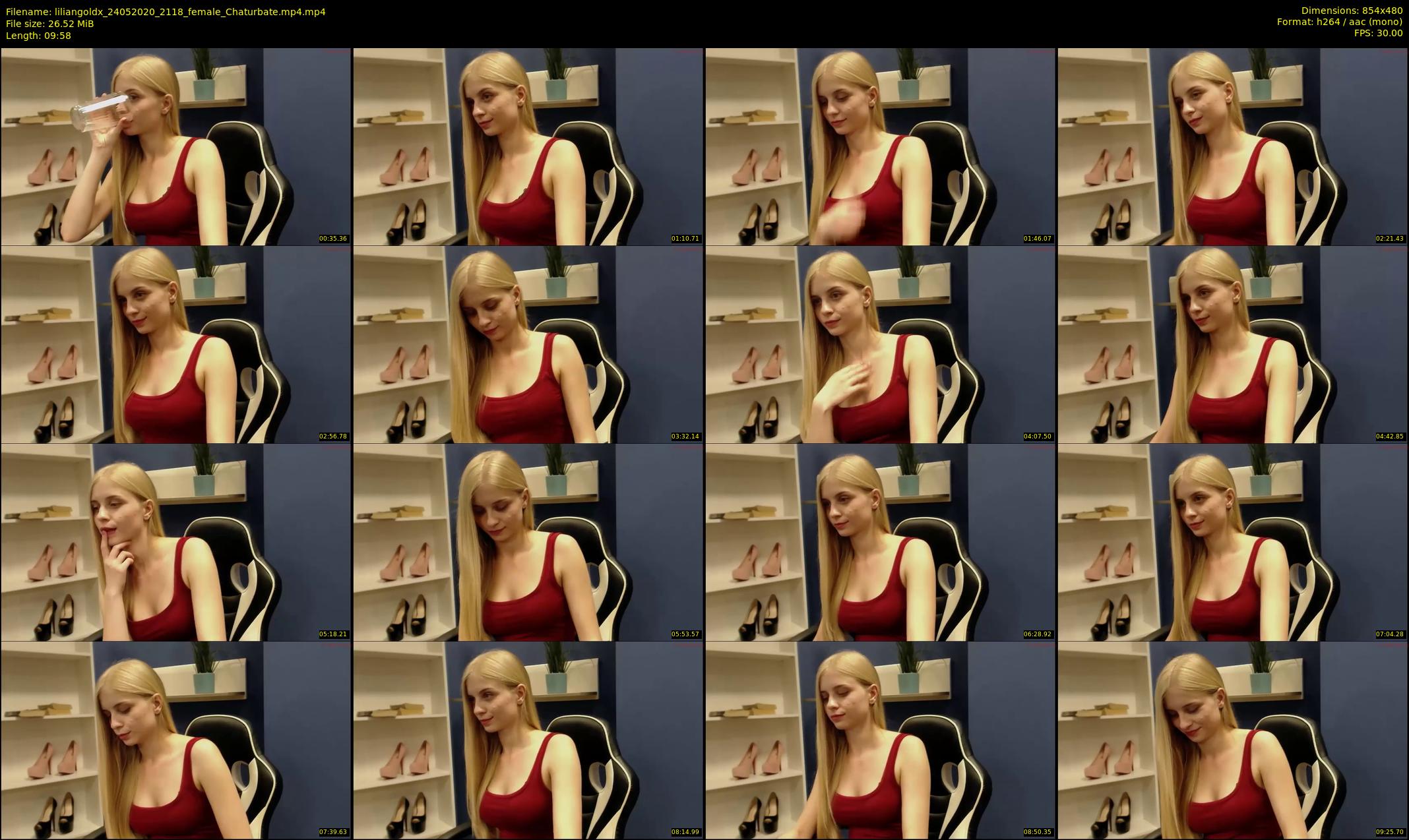The height and width of the screenshot is (840, 1409).
Task: Click the frame marked 02:21:43
Action: 1232,146
